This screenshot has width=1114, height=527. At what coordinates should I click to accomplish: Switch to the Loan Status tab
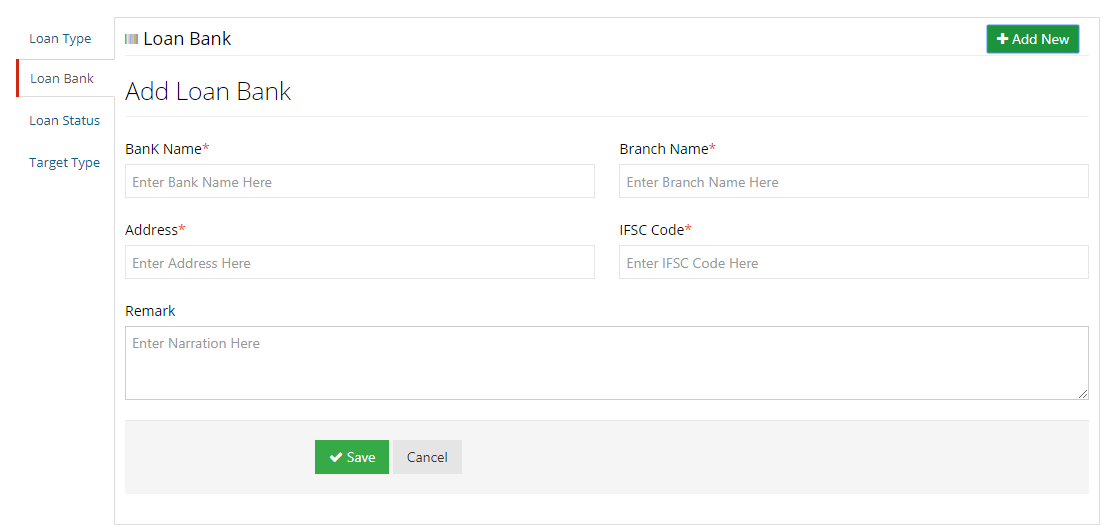click(x=64, y=120)
